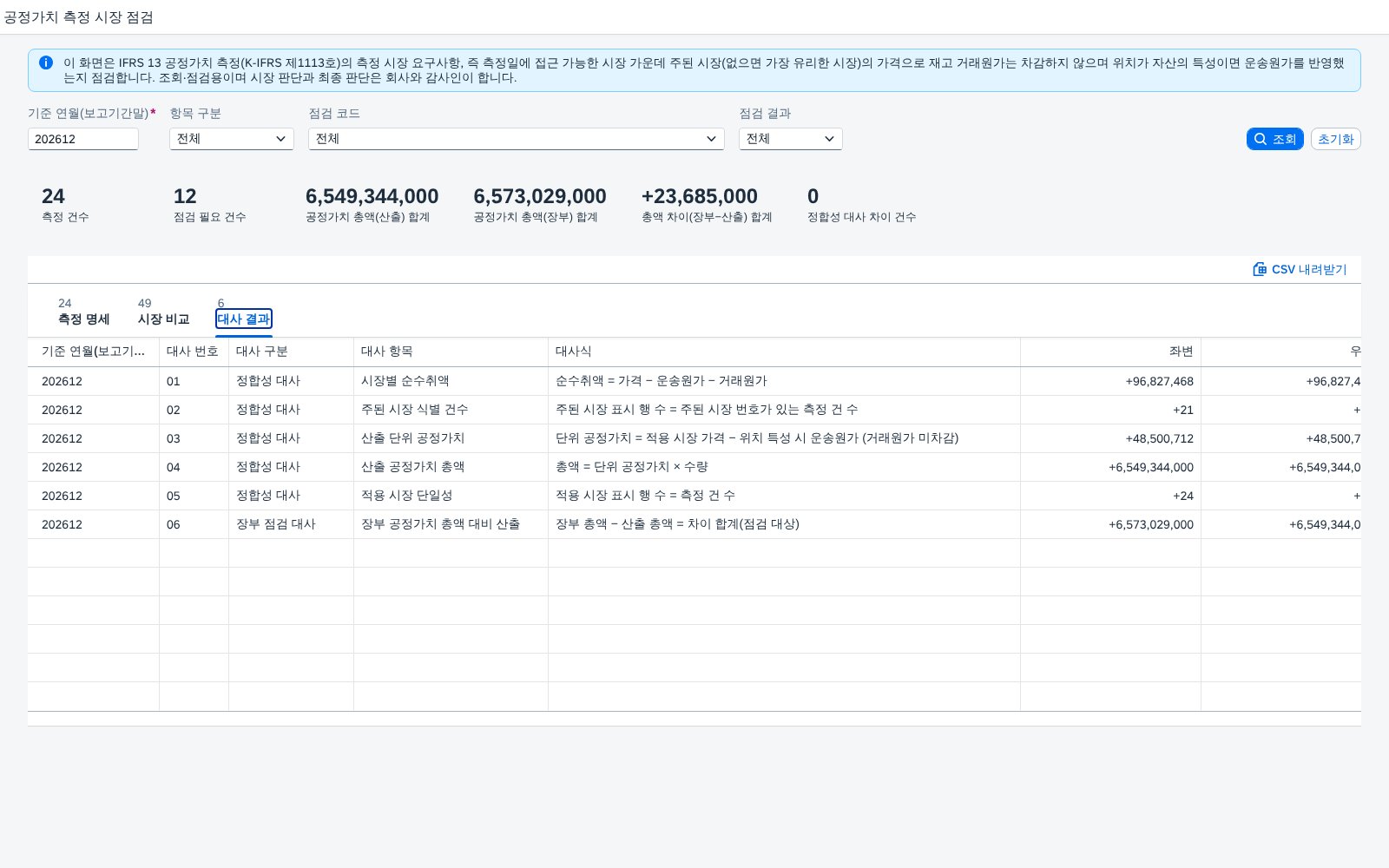Click the CSV 내려받기 link
Image resolution: width=1389 pixels, height=868 pixels.
coord(1300,269)
